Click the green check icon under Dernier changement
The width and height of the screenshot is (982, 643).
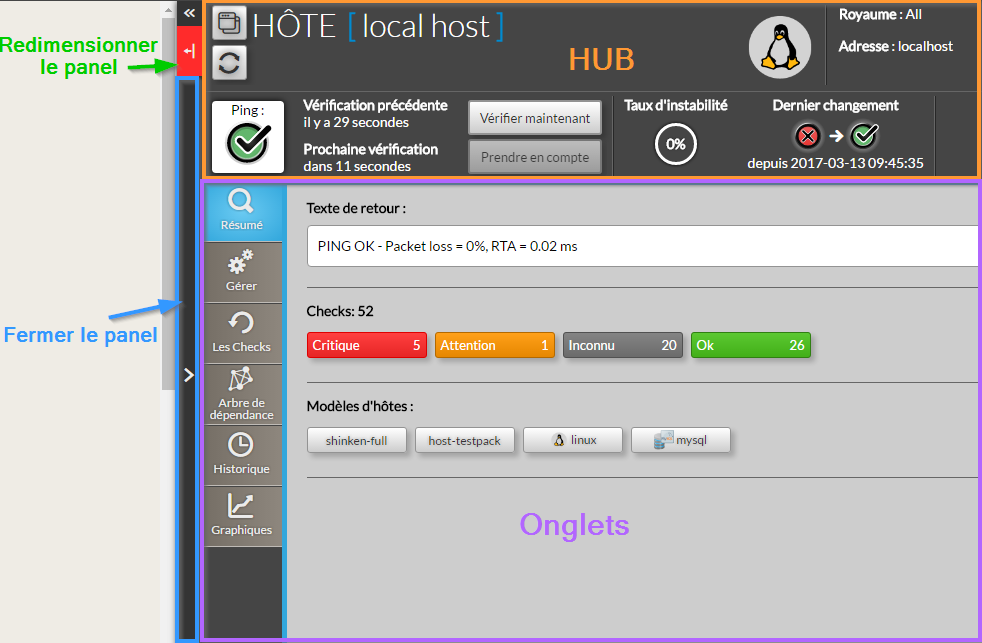pos(863,135)
